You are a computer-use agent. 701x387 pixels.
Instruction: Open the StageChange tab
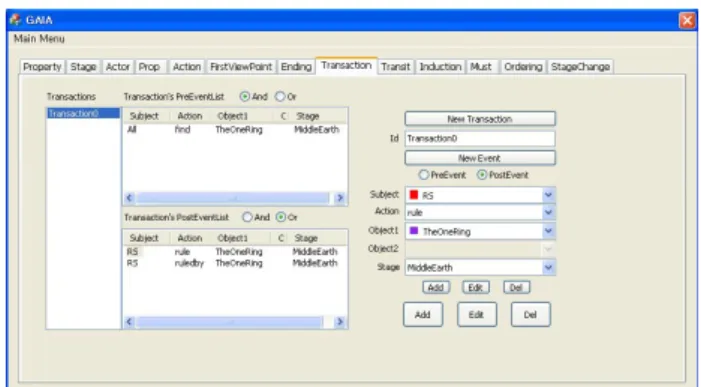tap(580, 67)
